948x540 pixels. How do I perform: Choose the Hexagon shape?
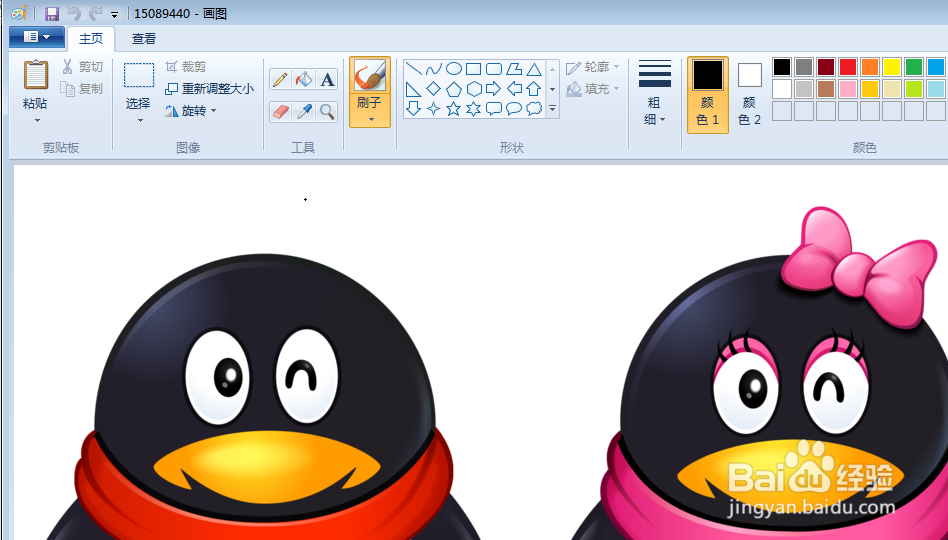tap(473, 89)
